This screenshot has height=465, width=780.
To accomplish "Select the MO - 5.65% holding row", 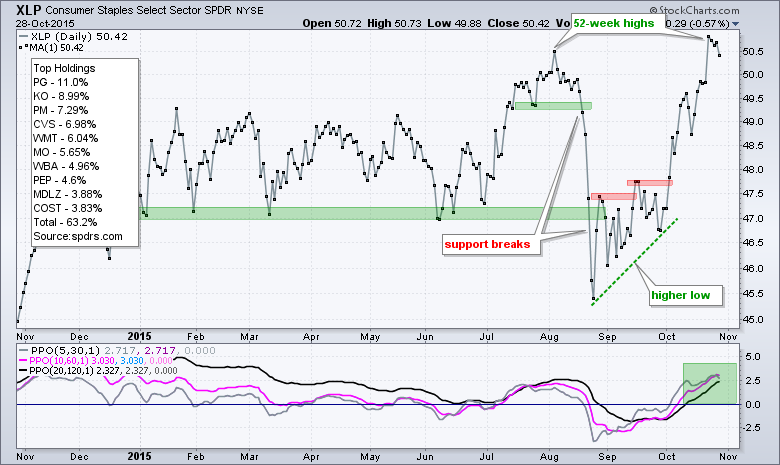I will 62,152.
